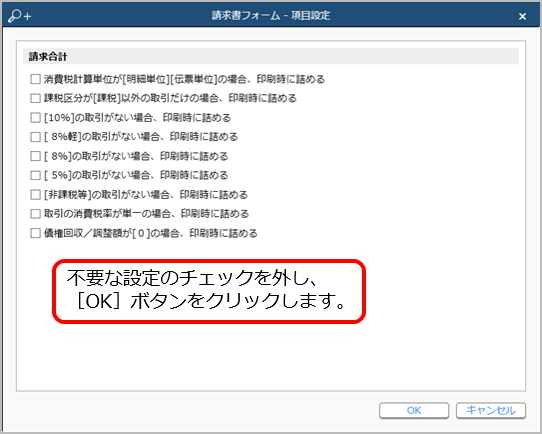Tick 取引の消費税率が単一の場合 checkbox

click(x=35, y=214)
